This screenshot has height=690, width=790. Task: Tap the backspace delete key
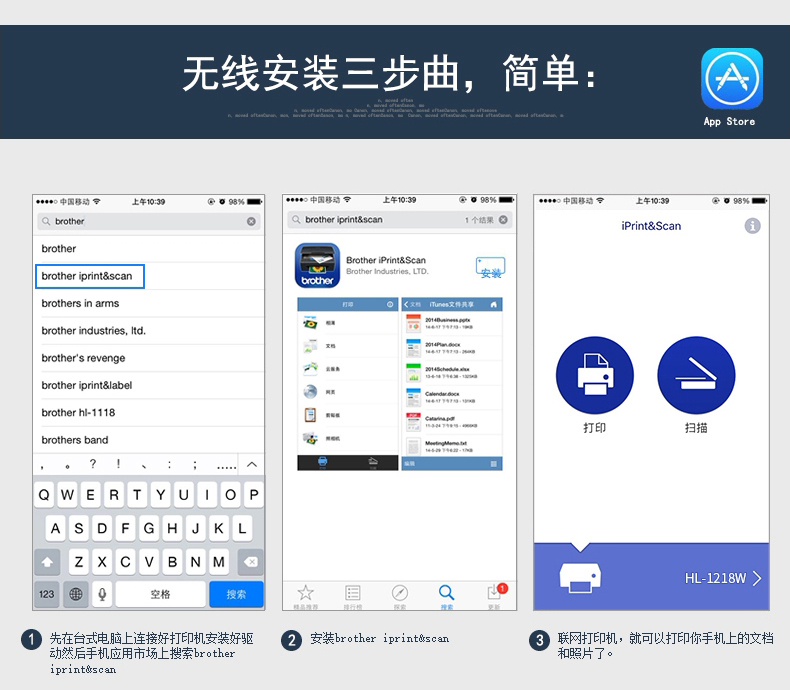pos(250,562)
